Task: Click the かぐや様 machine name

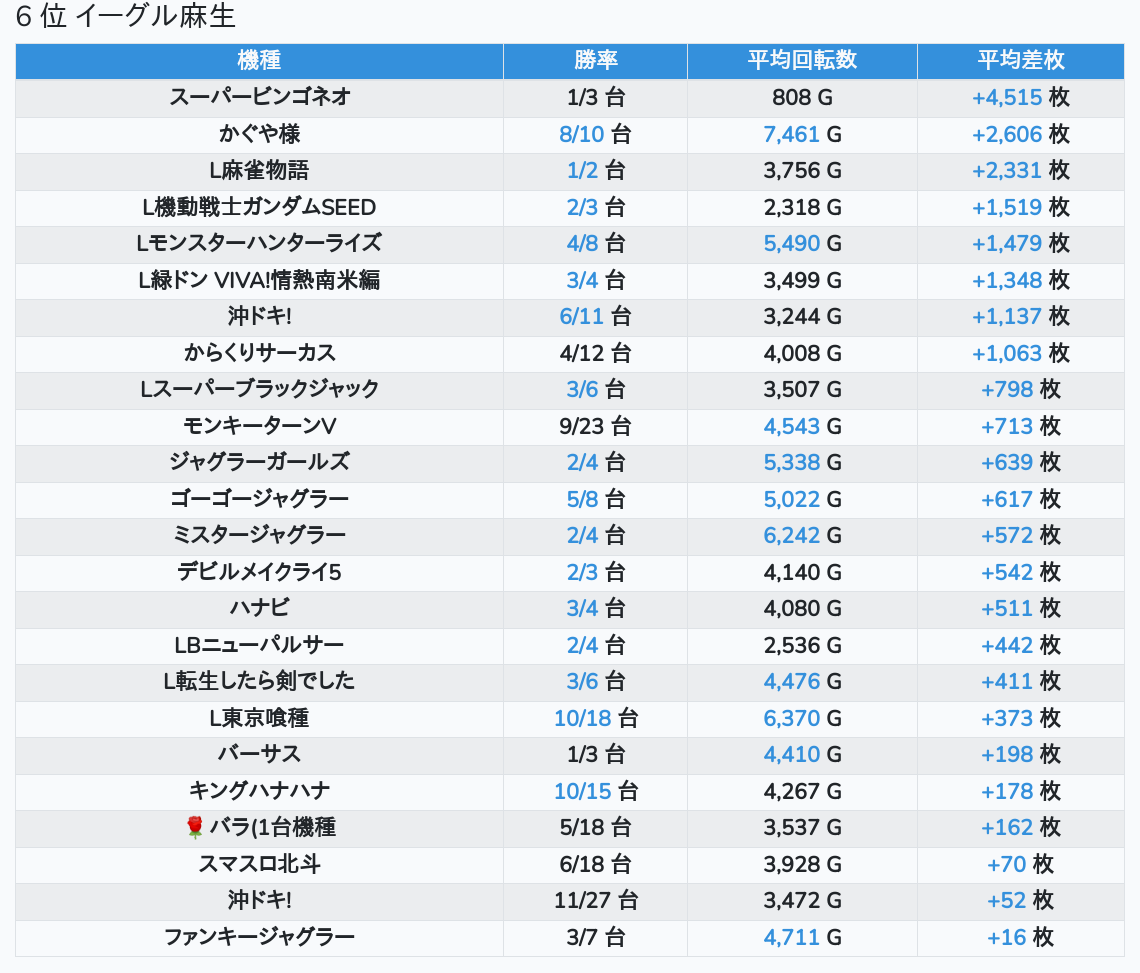Action: 260,134
